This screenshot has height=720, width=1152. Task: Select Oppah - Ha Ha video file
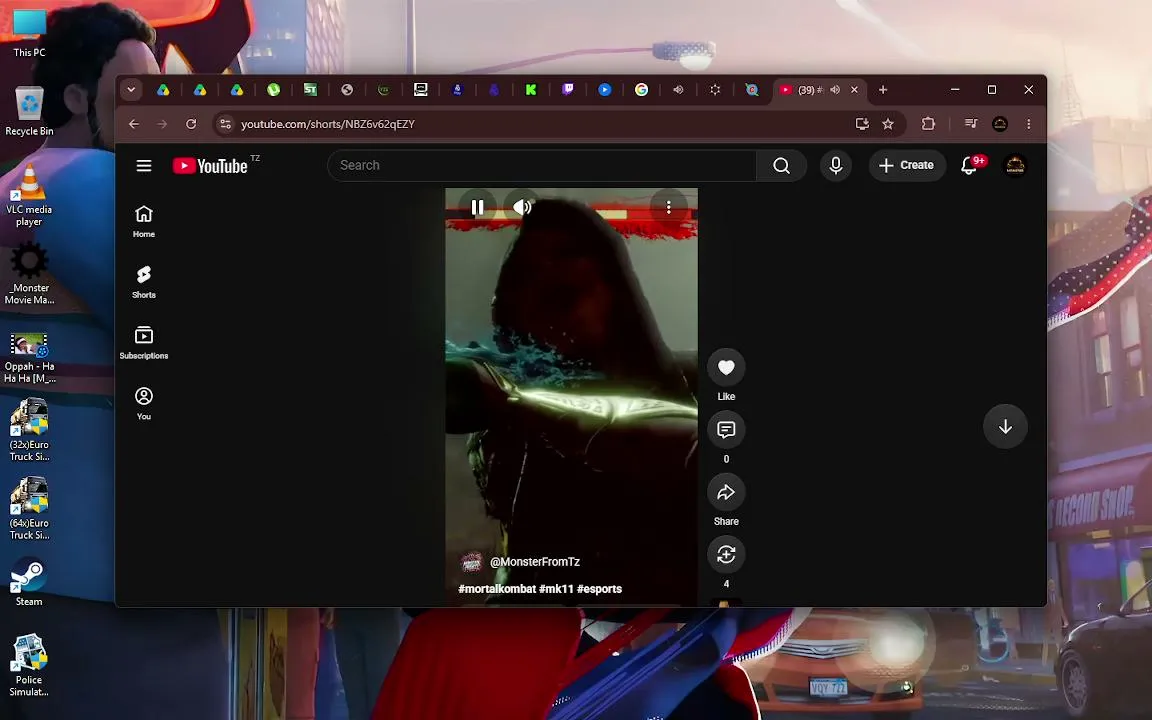pyautogui.click(x=29, y=359)
